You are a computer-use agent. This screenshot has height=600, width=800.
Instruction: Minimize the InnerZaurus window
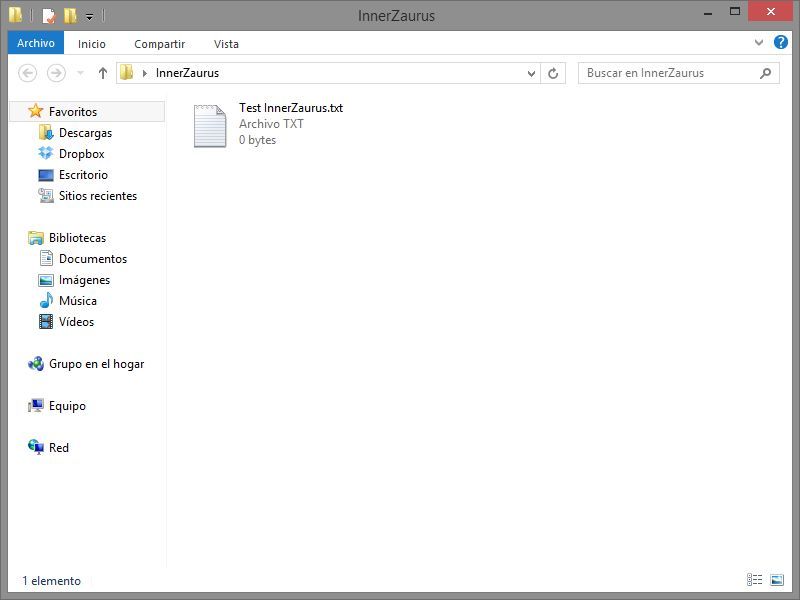tap(708, 13)
